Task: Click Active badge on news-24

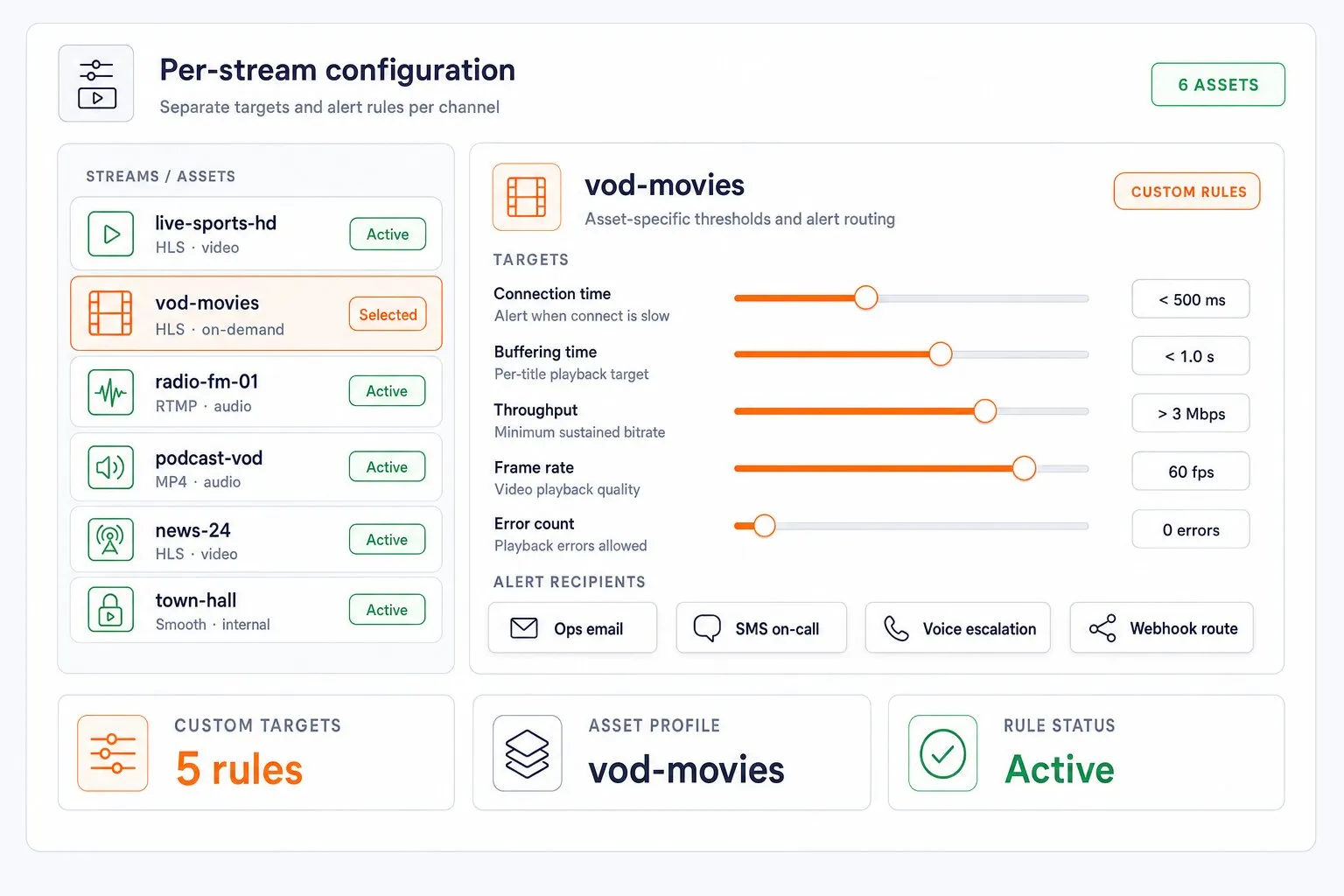Action: pos(388,539)
